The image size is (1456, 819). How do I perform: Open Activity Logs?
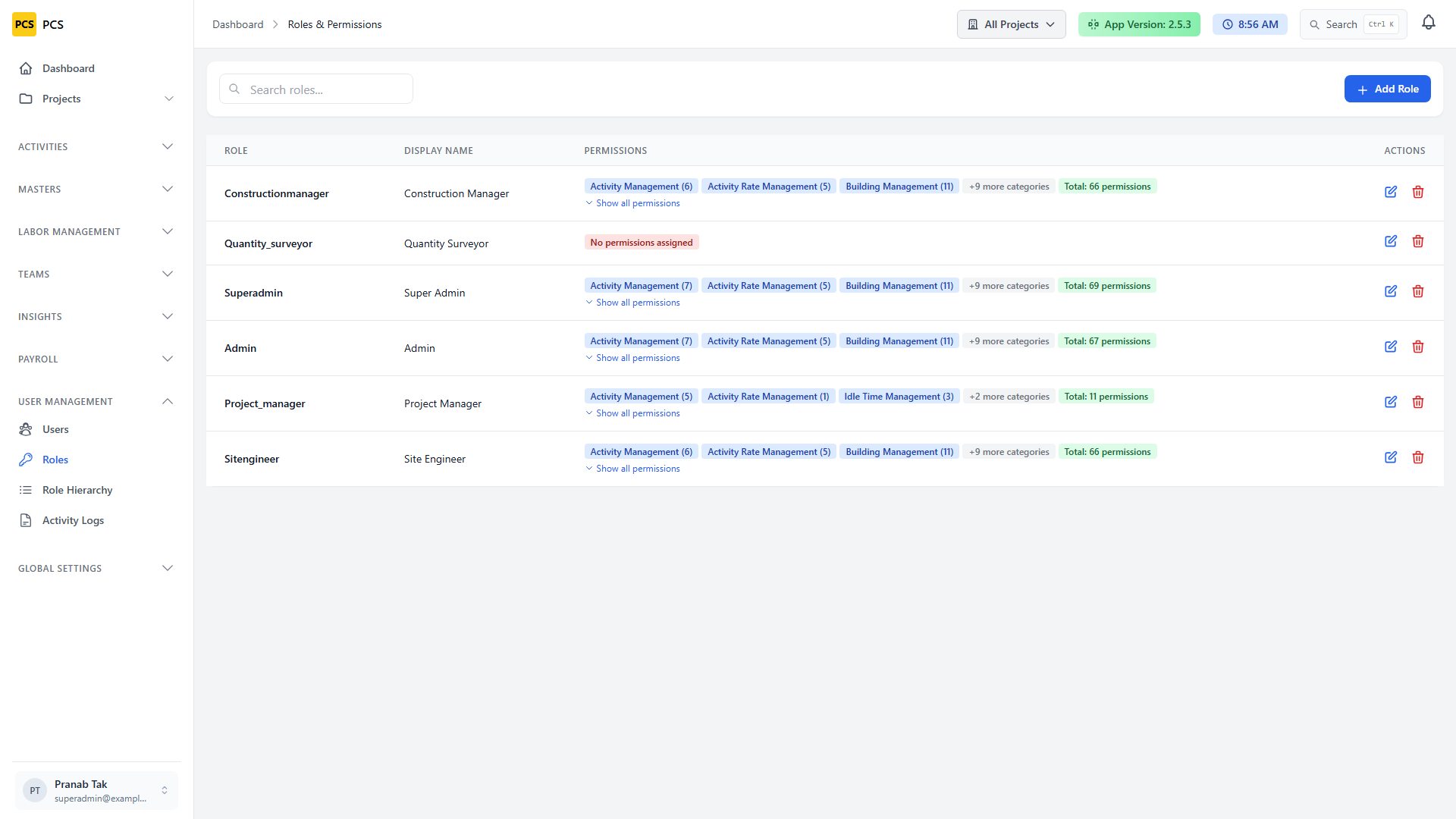click(96, 520)
